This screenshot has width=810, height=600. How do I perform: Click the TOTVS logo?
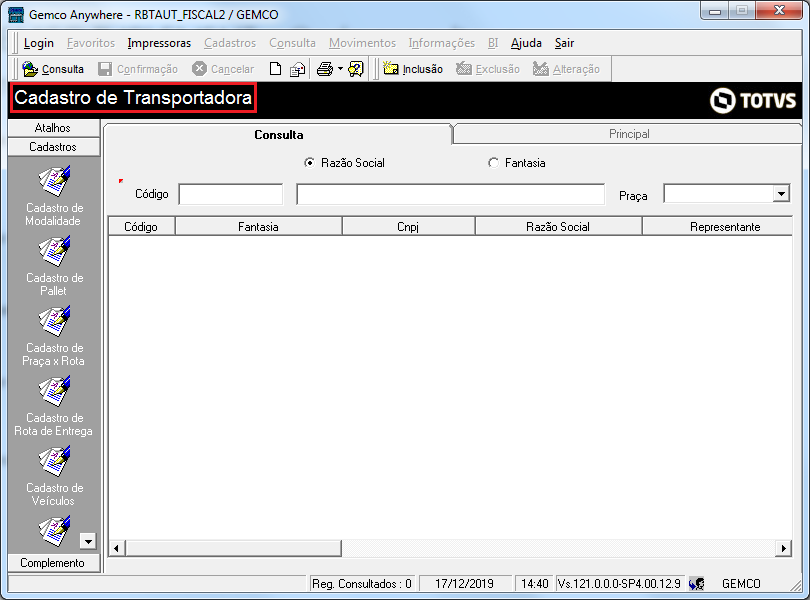[753, 100]
